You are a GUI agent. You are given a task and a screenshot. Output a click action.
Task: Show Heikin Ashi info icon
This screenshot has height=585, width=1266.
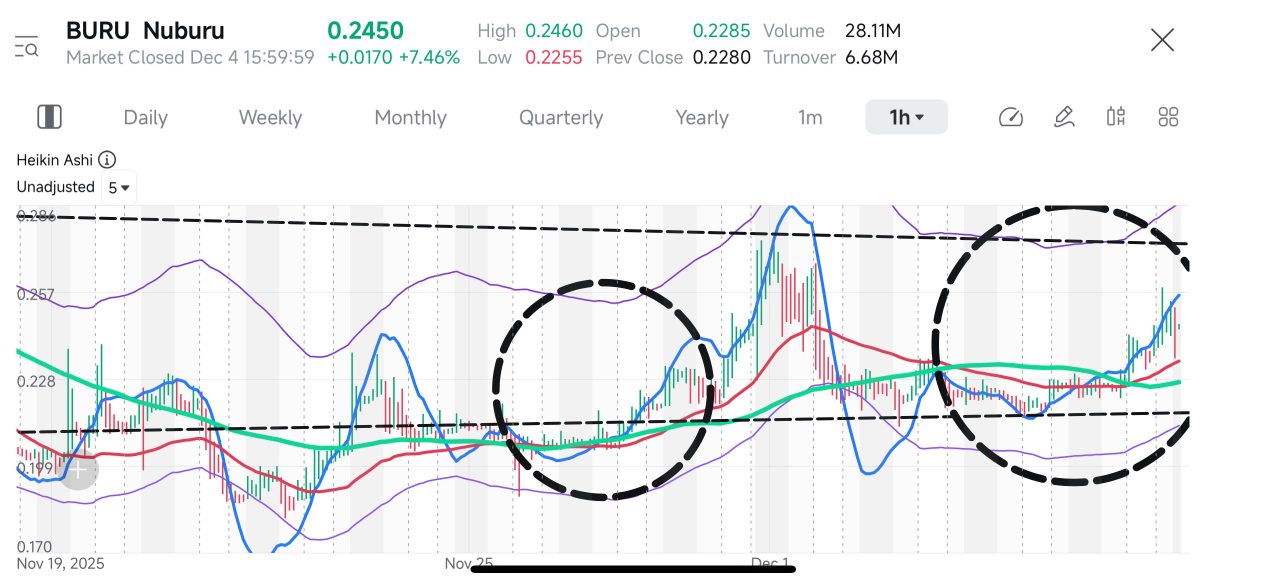coord(108,159)
